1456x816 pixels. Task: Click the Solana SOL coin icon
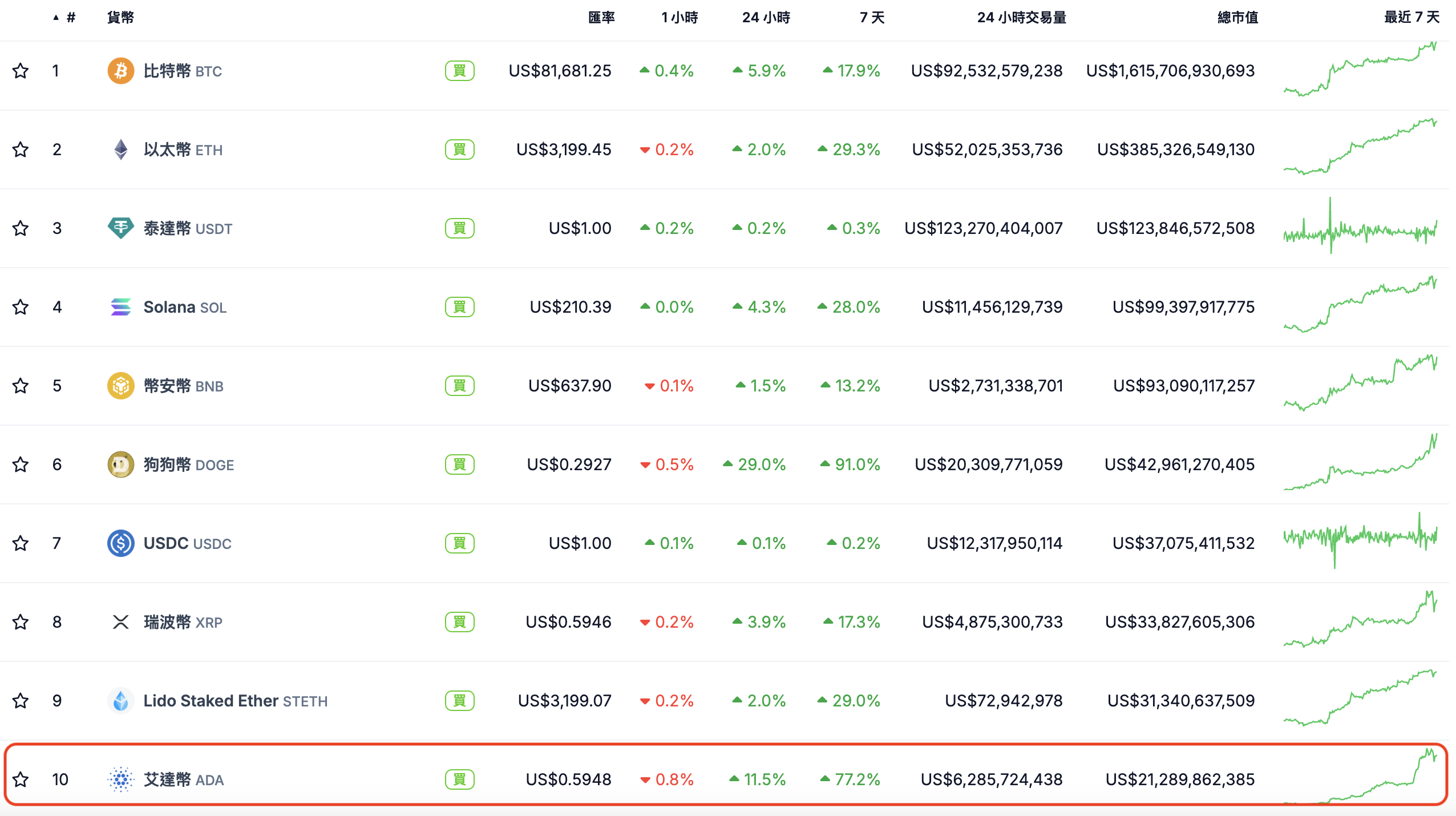(x=120, y=307)
